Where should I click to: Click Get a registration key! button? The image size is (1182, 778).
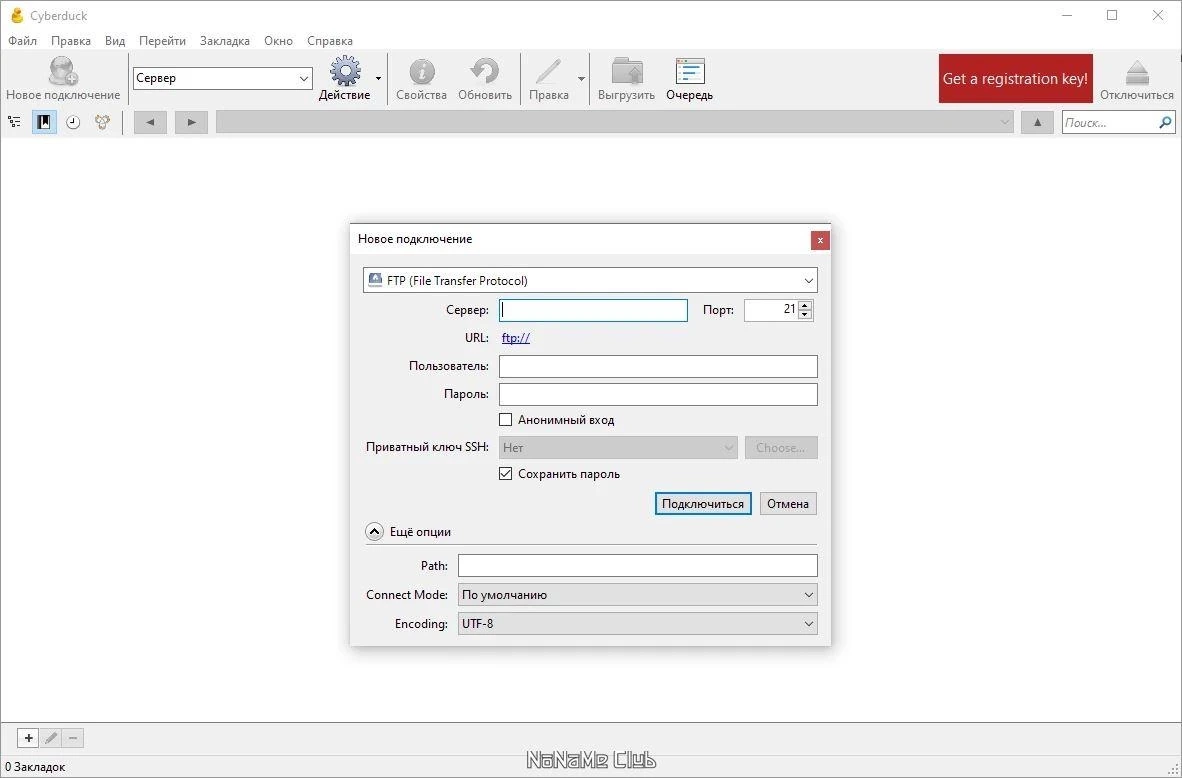point(1015,78)
